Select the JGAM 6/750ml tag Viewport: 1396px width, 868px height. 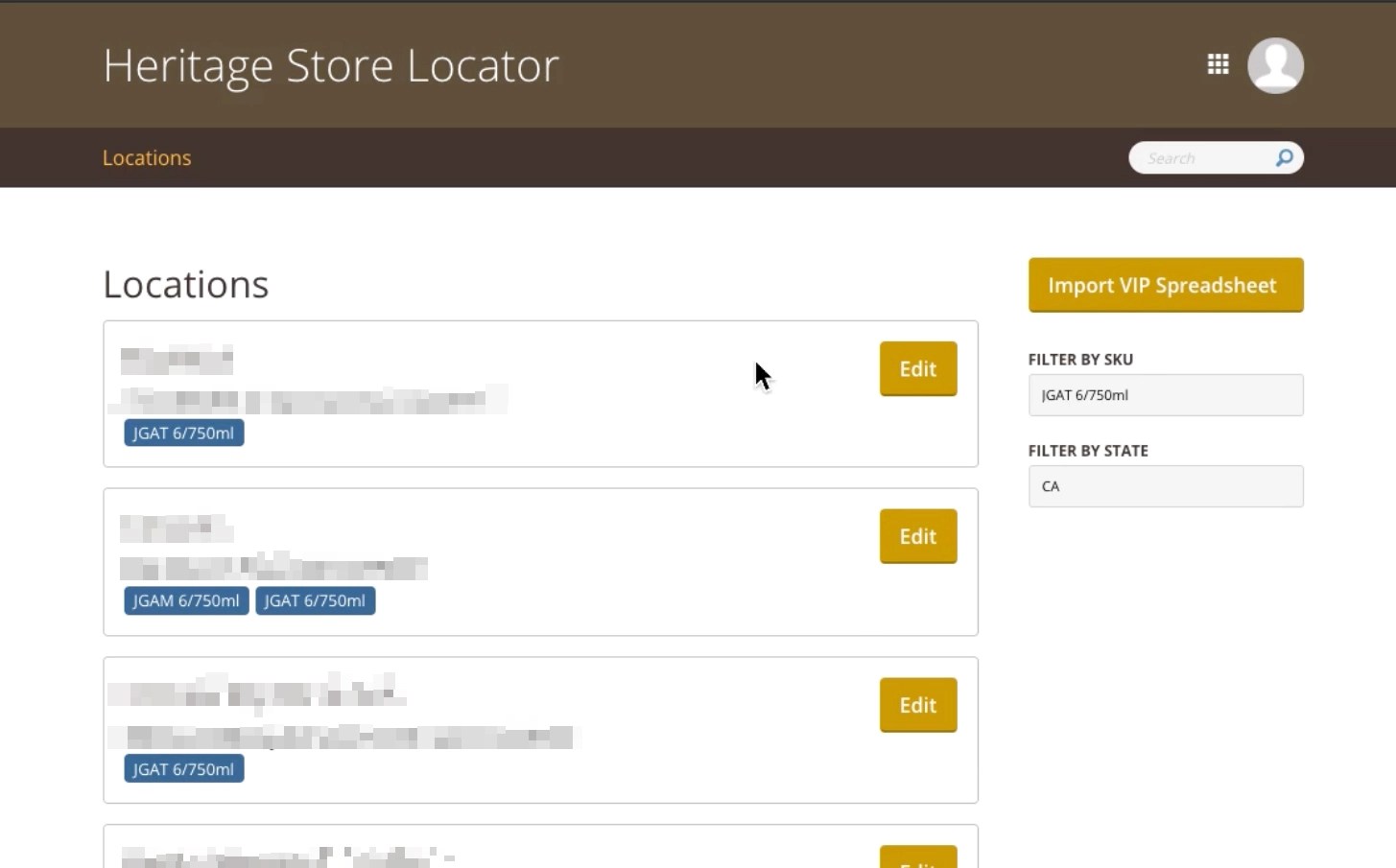pos(185,600)
